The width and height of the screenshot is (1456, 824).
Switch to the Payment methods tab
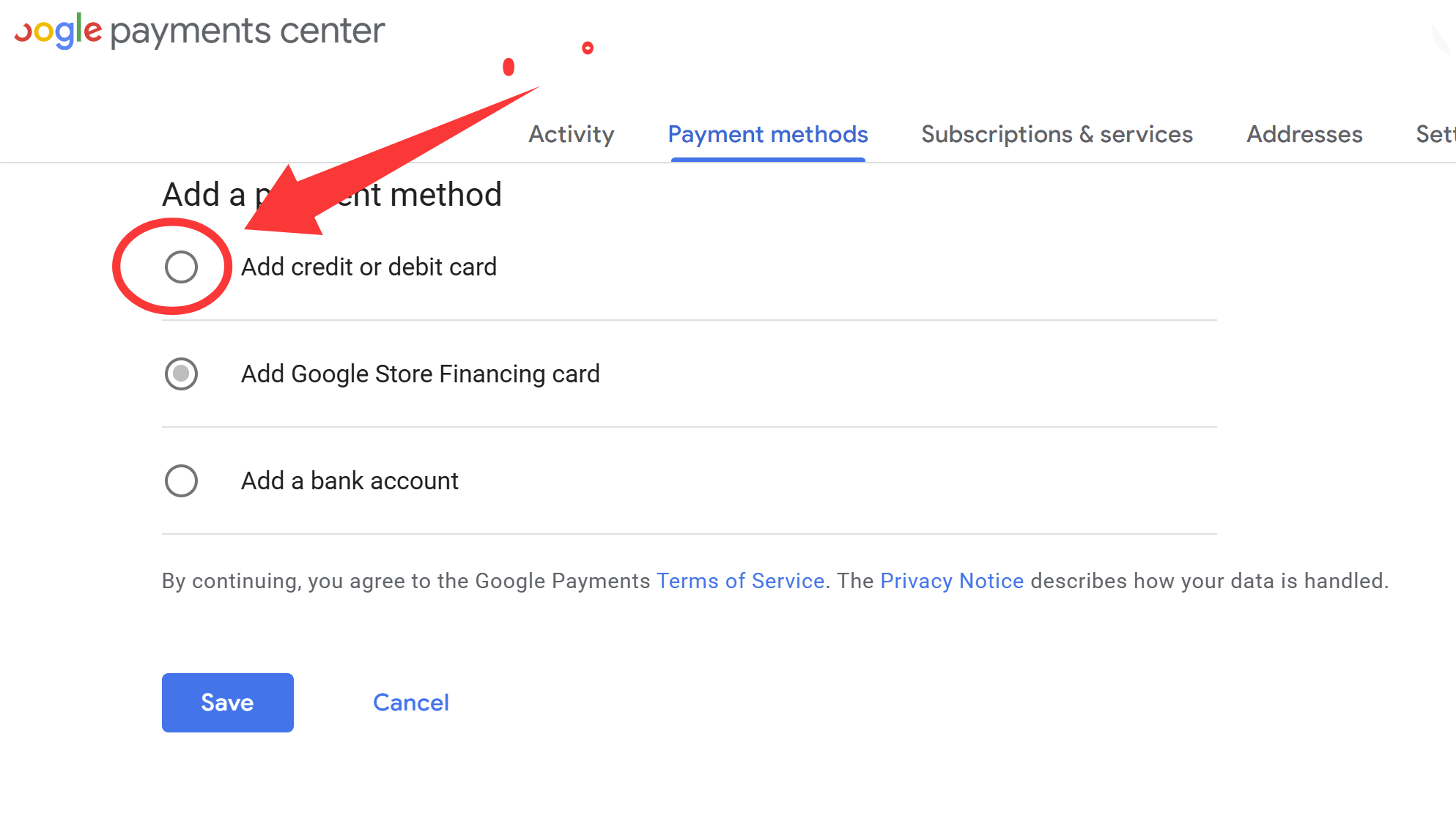pos(767,134)
